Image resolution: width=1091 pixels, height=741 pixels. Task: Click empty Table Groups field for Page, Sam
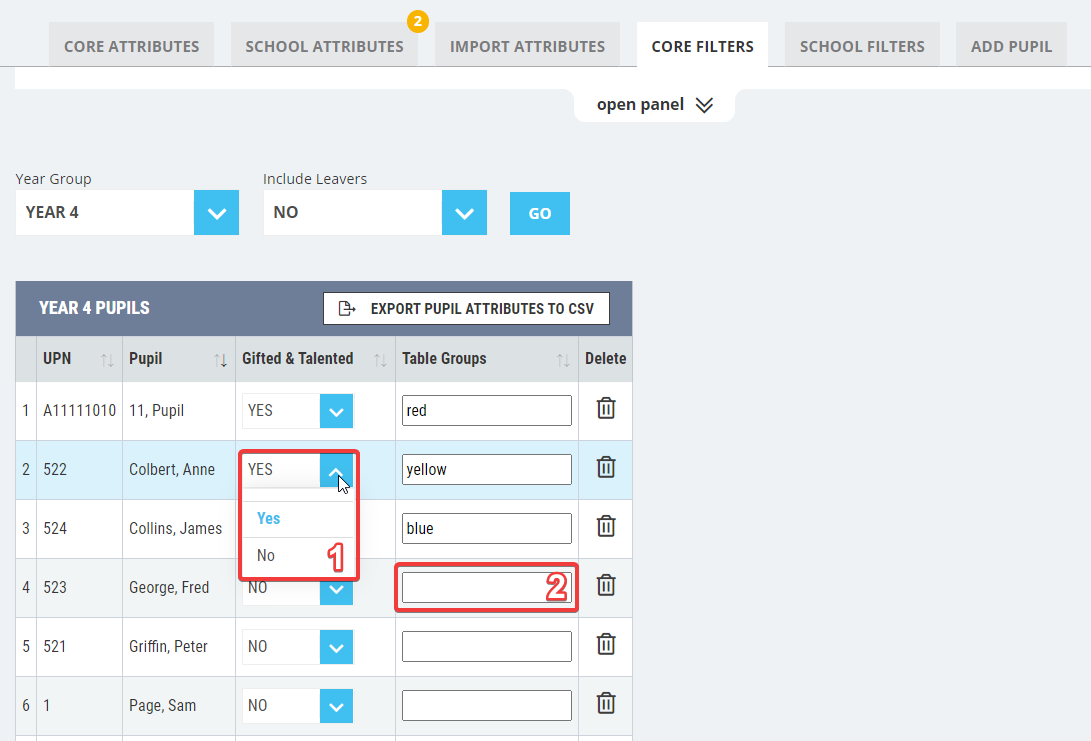coord(487,706)
